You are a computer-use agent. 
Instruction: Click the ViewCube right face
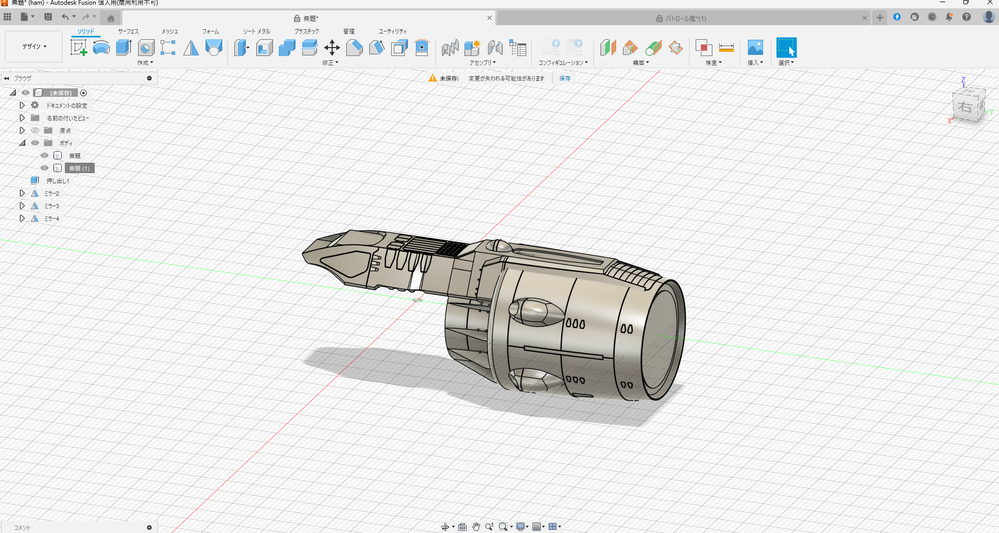tap(967, 107)
